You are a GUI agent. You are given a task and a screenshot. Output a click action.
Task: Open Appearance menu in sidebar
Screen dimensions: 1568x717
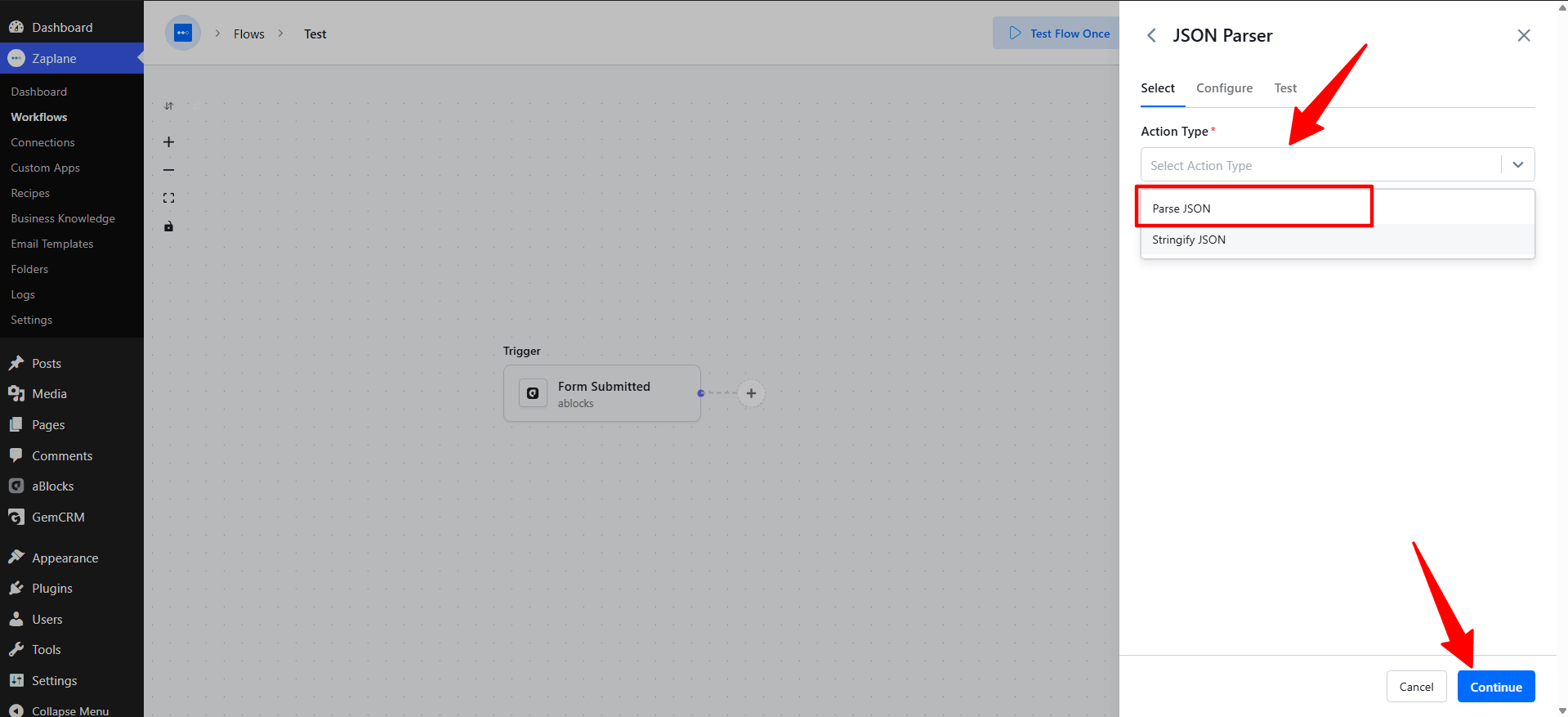65,558
